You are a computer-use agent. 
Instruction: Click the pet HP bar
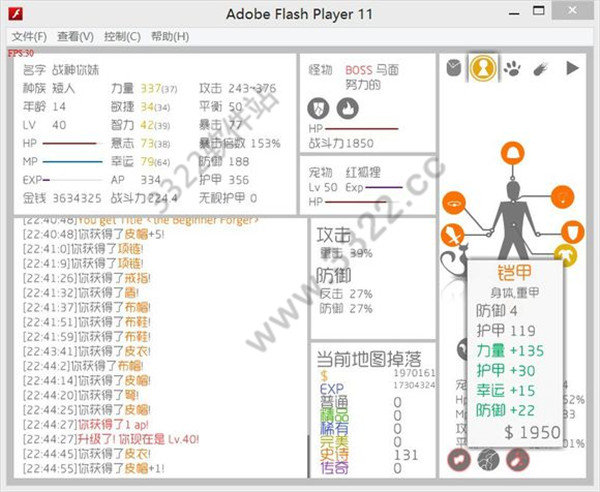tap(362, 201)
